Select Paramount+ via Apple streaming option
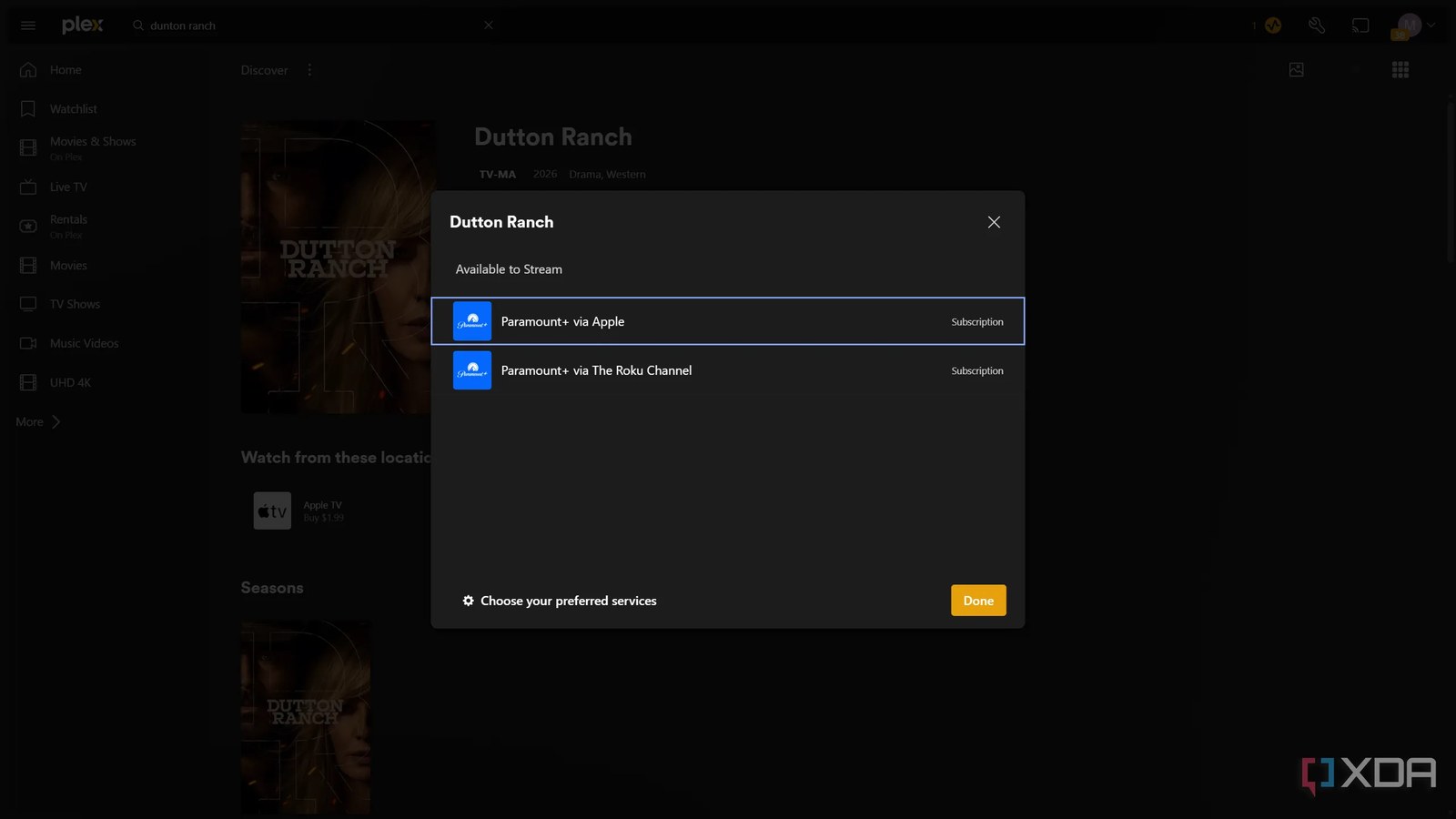1456x819 pixels. click(x=728, y=321)
